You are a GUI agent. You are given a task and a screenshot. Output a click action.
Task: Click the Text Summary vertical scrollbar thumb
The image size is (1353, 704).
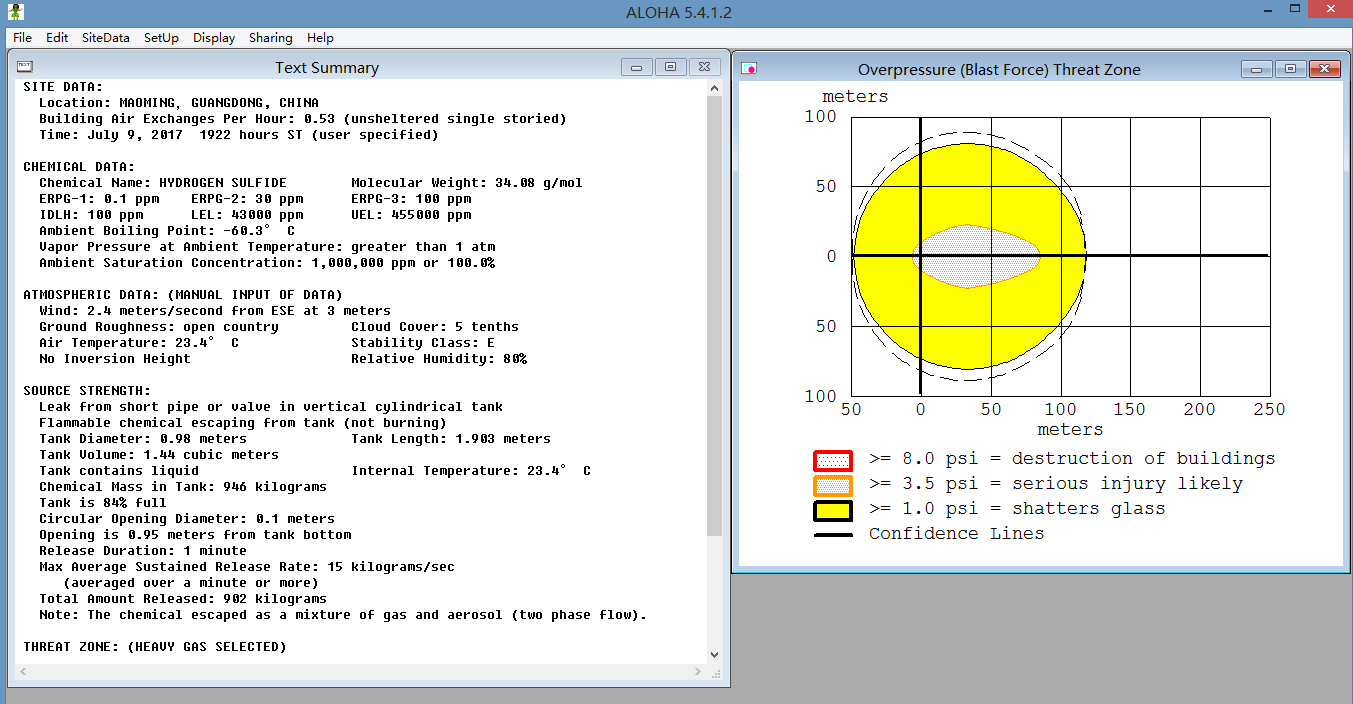pos(714,315)
